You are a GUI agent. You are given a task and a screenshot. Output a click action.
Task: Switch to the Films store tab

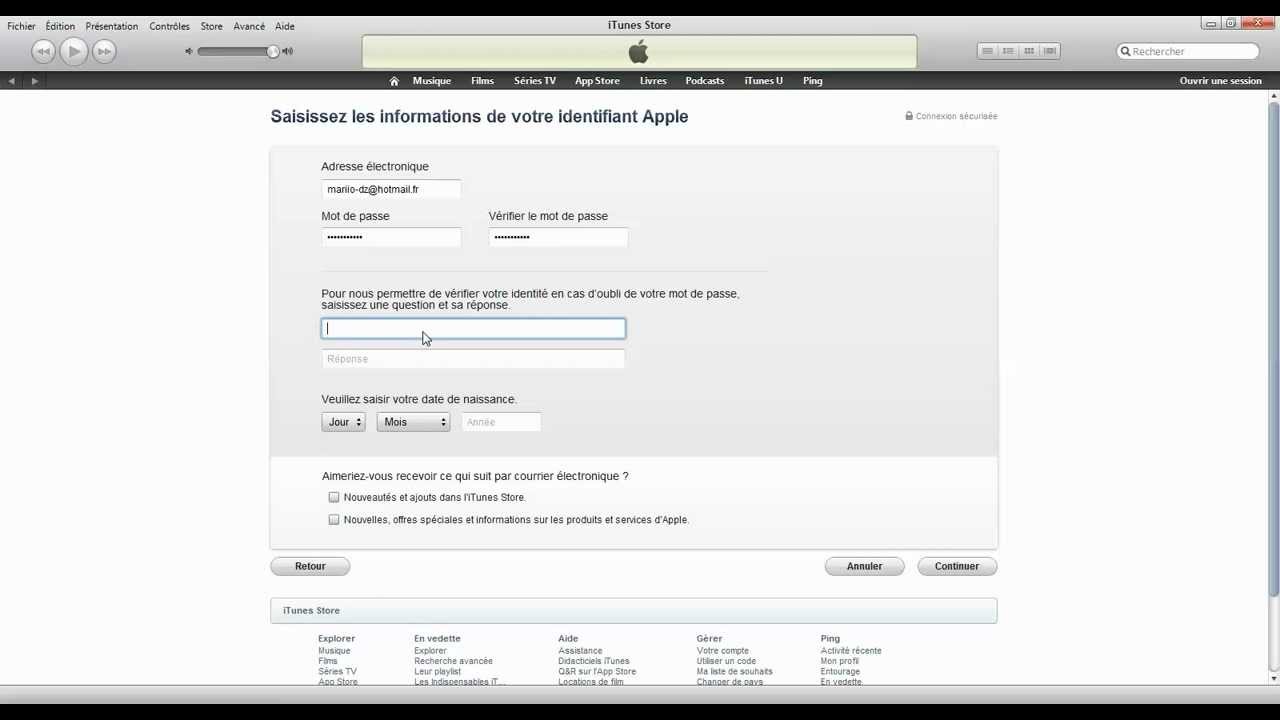pos(482,81)
